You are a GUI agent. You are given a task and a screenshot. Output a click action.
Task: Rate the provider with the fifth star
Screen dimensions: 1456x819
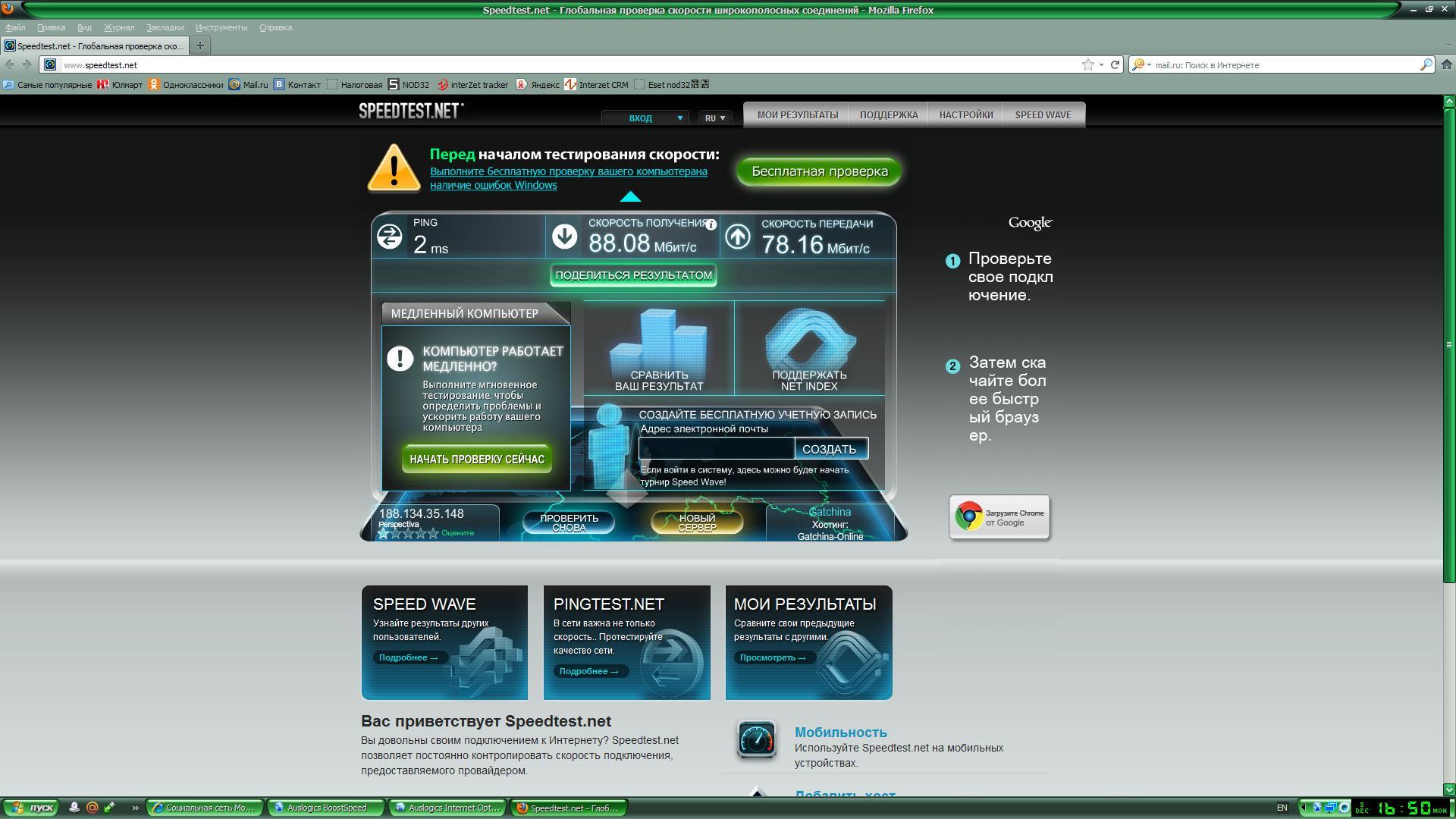[x=434, y=534]
